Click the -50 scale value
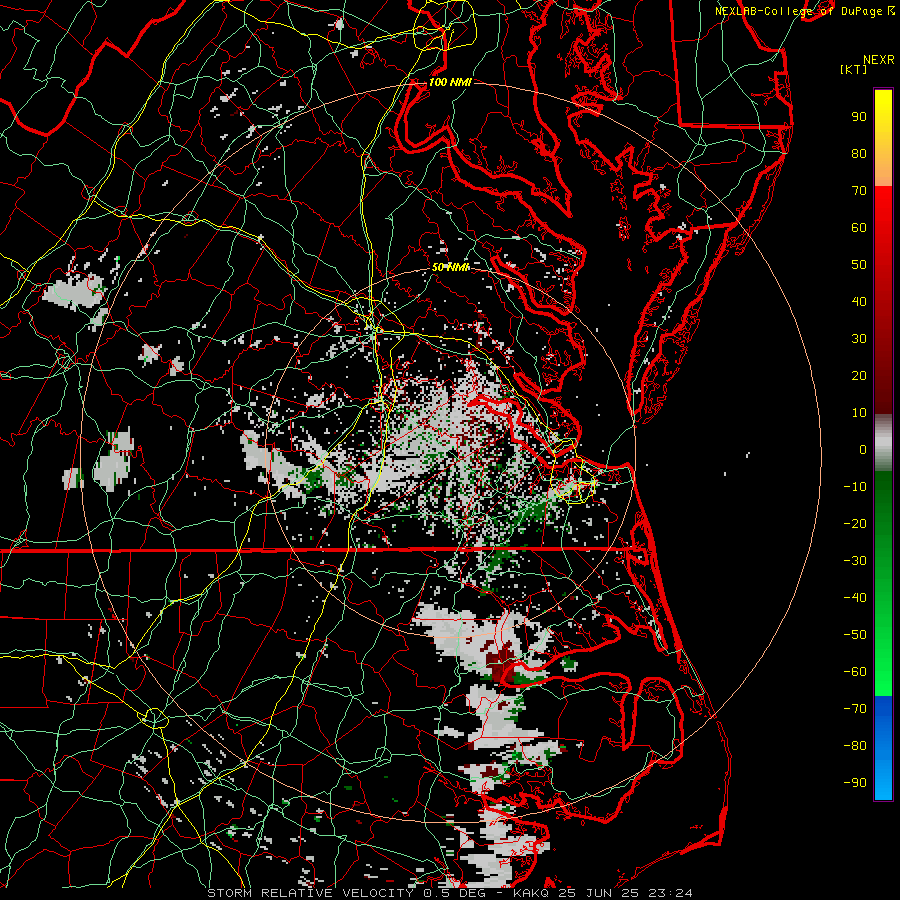 pos(855,635)
